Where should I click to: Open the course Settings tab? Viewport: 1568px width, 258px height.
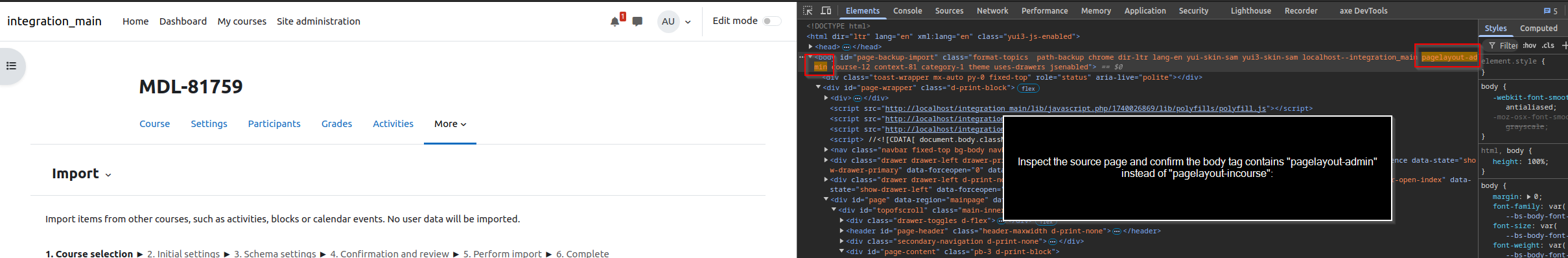[209, 124]
